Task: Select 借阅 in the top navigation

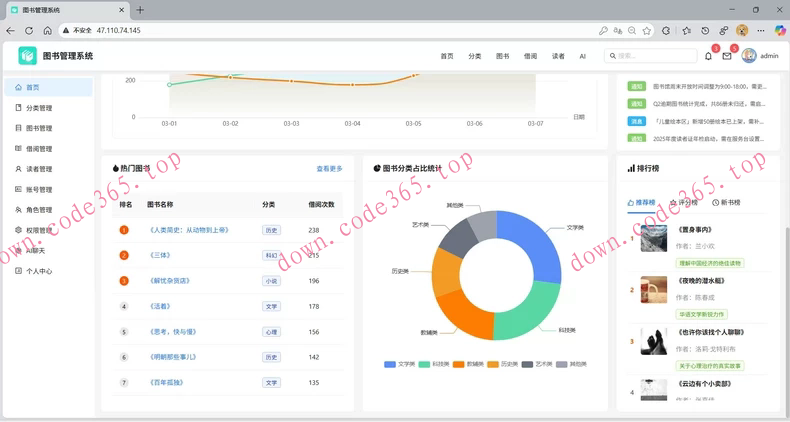Action: point(530,56)
